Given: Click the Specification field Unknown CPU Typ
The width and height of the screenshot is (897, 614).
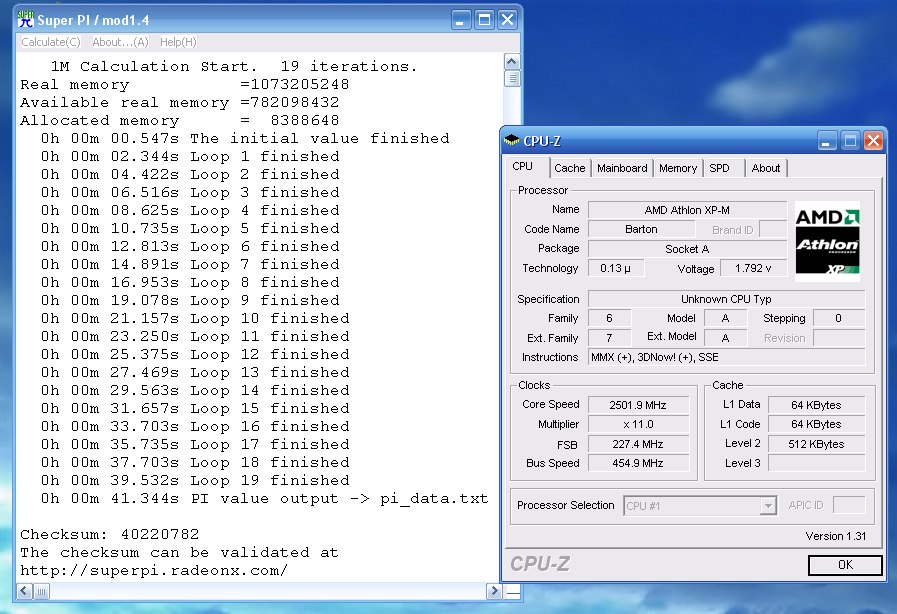Looking at the screenshot, I should (727, 299).
